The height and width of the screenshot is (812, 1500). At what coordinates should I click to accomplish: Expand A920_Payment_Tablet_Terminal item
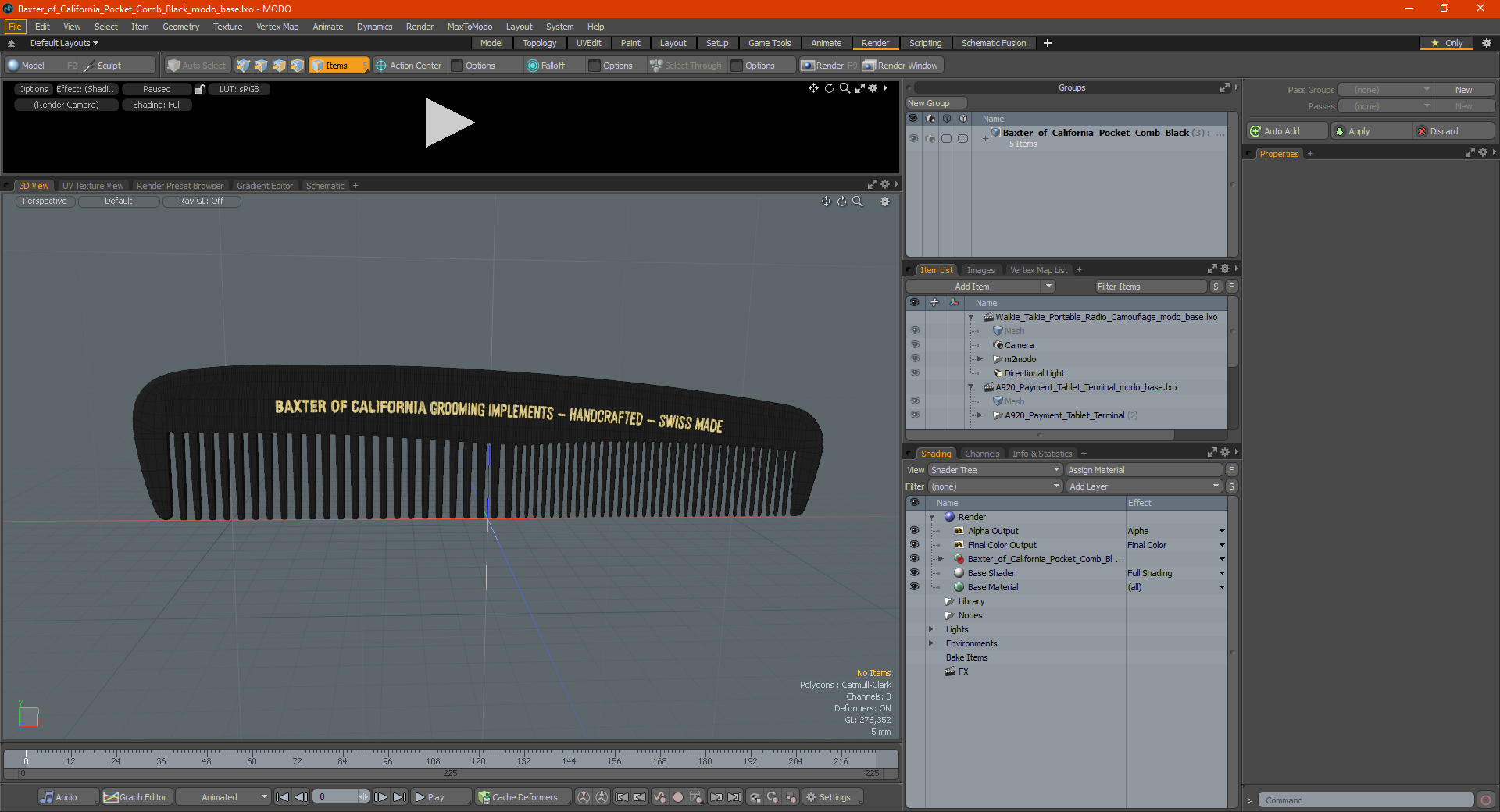(980, 415)
